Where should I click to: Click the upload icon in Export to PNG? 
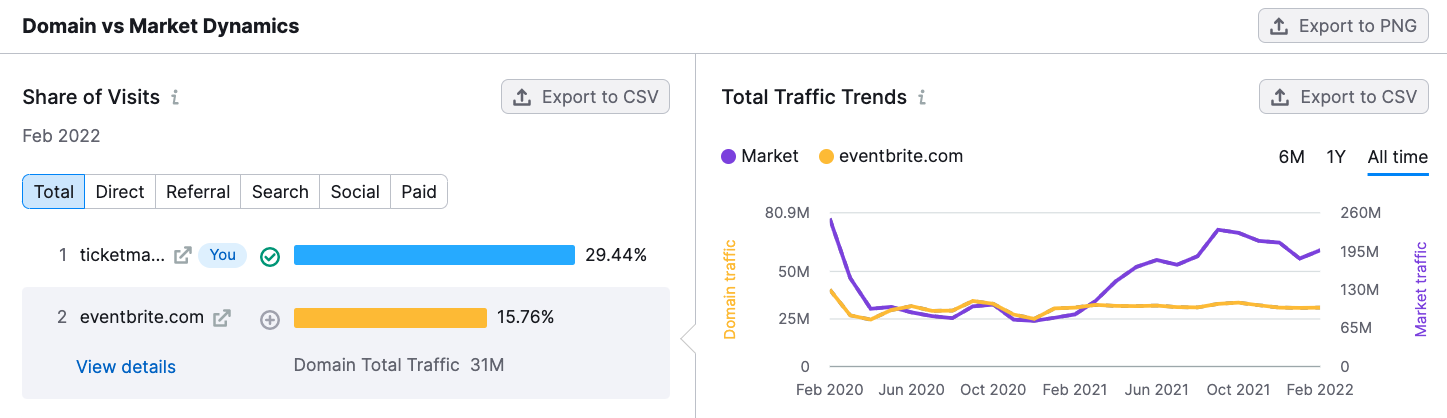click(x=1279, y=27)
